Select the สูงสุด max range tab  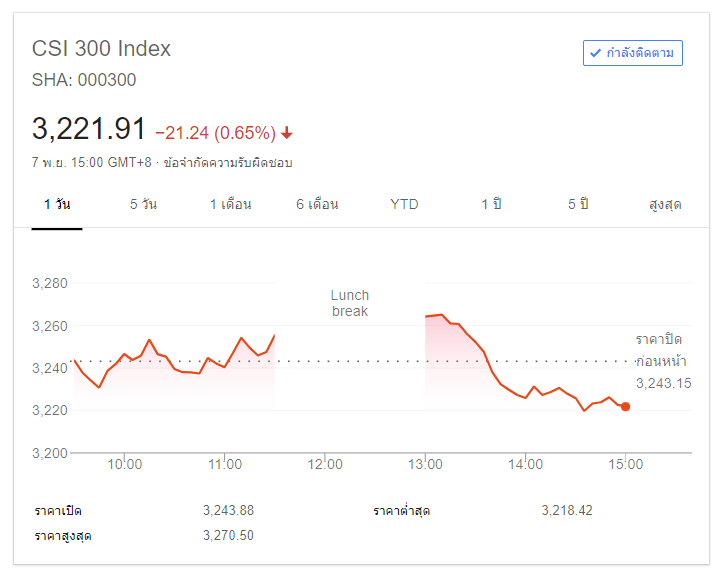[x=665, y=204]
